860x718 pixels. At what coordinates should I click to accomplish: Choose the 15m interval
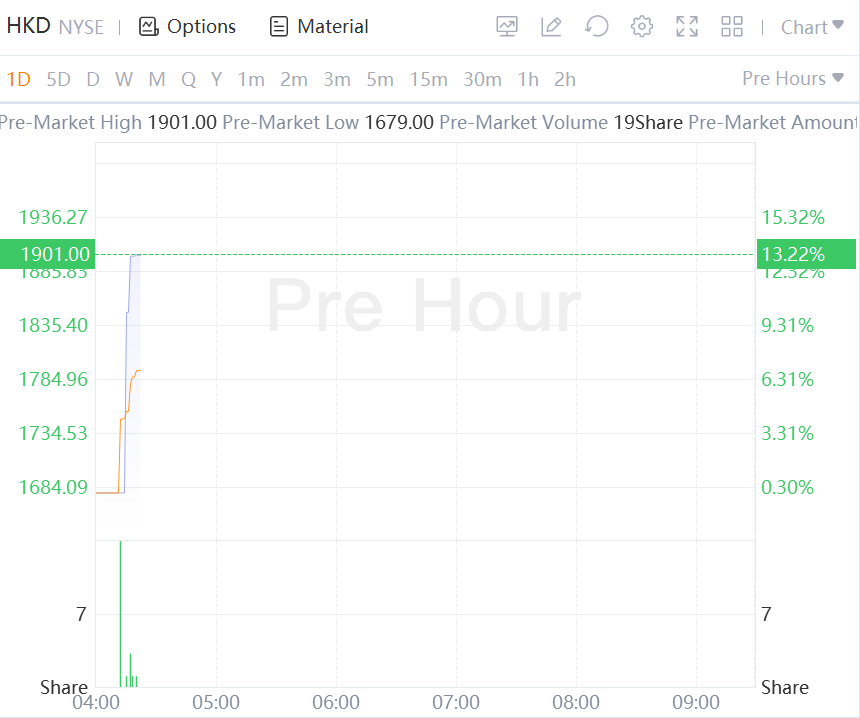428,79
